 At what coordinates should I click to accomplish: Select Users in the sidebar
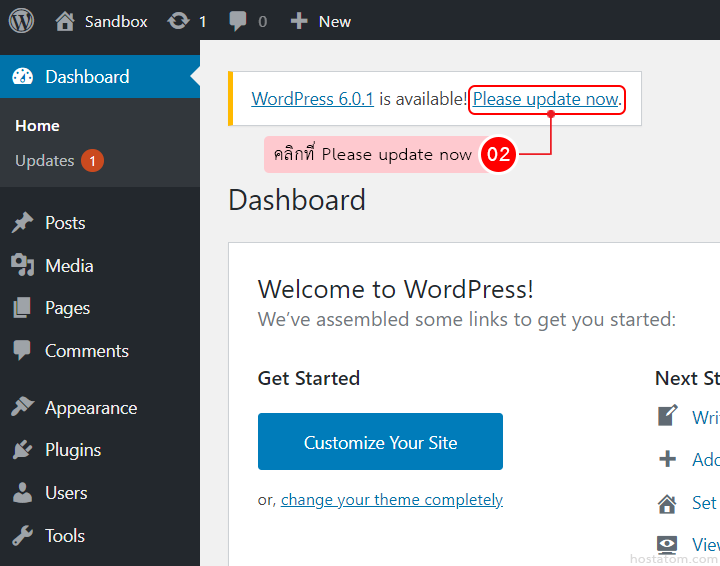[x=66, y=493]
